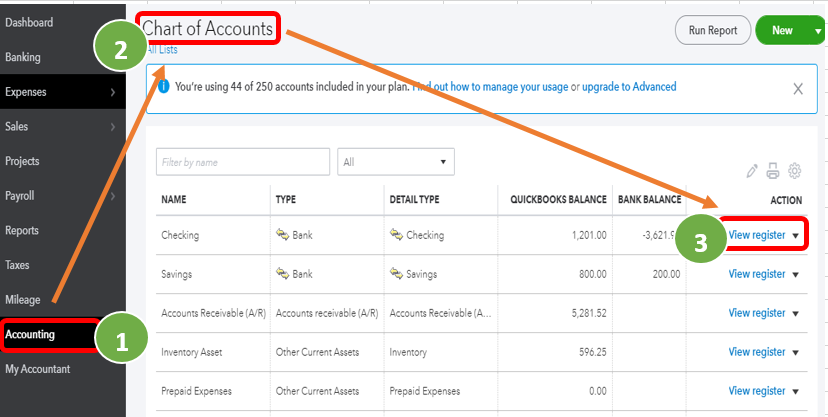Click bank feed icon in Savings Type cell
The width and height of the screenshot is (828, 417).
(x=282, y=273)
